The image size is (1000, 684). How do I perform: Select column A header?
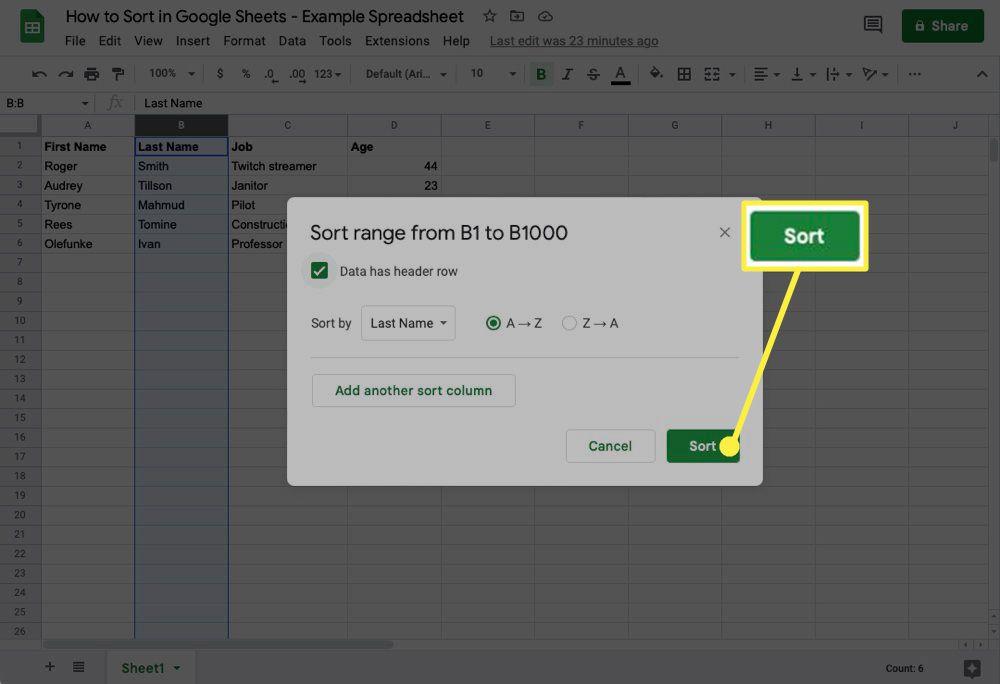88,126
